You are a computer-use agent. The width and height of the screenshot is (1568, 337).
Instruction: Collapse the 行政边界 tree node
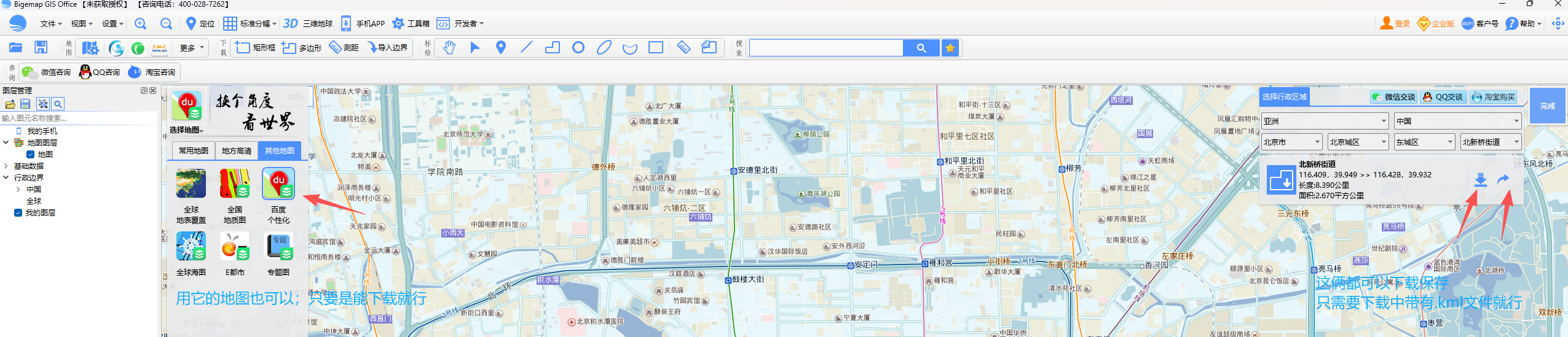tap(6, 177)
